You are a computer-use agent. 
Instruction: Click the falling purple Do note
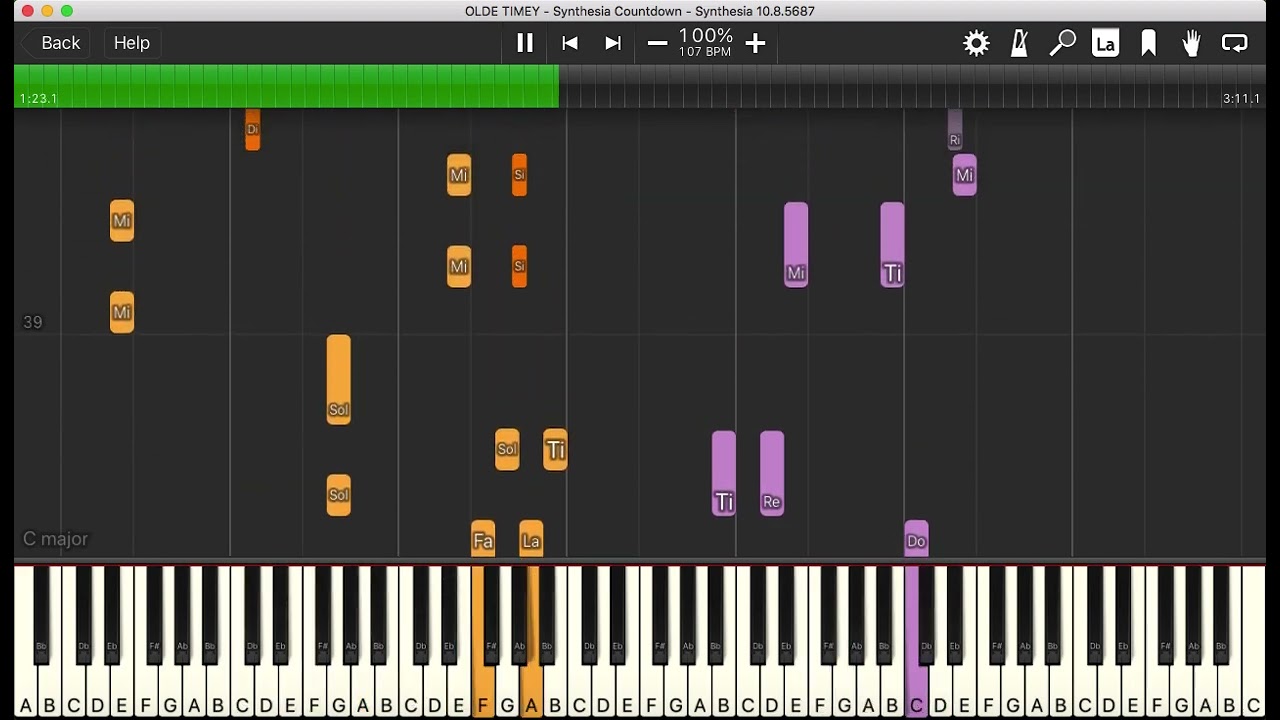coord(916,539)
